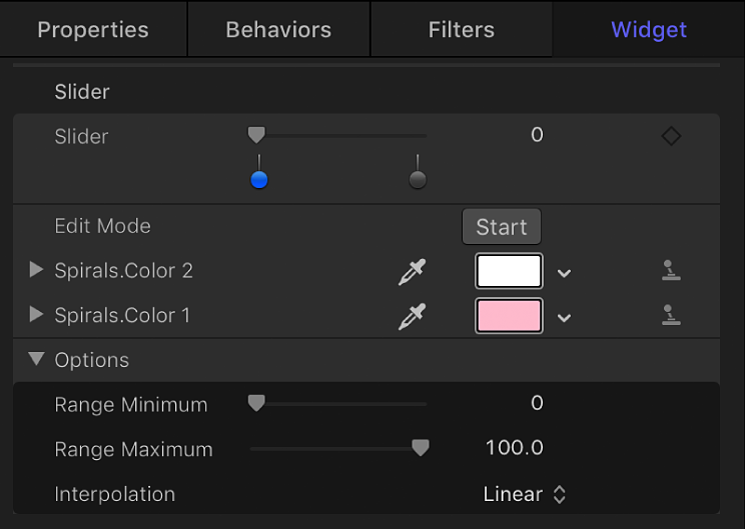This screenshot has width=745, height=532.
Task: Click the pink Spirals.Color 1 swatch
Action: [509, 316]
